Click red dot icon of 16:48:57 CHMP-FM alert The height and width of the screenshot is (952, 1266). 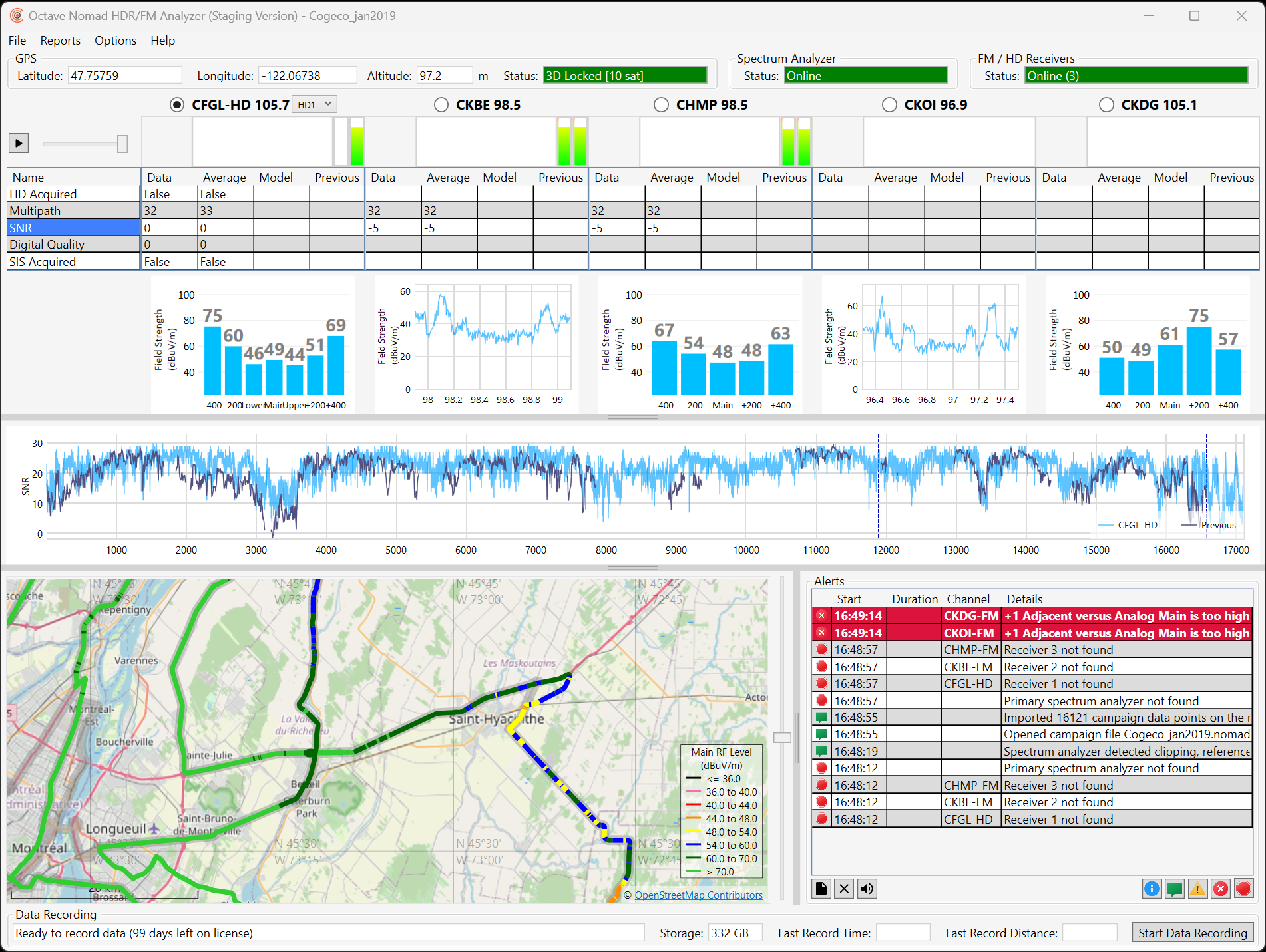pyautogui.click(x=821, y=650)
